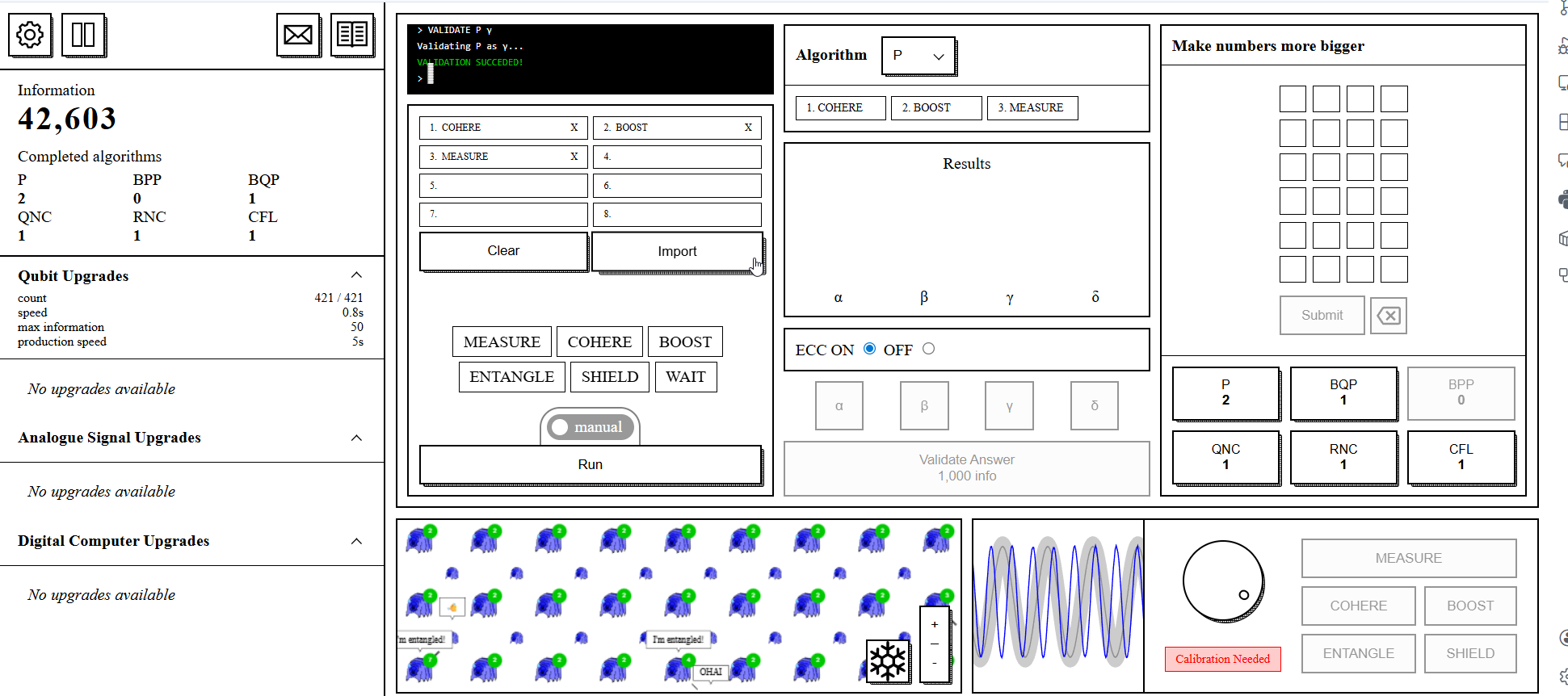
Task: Remove the COHERE step with its X
Action: [574, 128]
